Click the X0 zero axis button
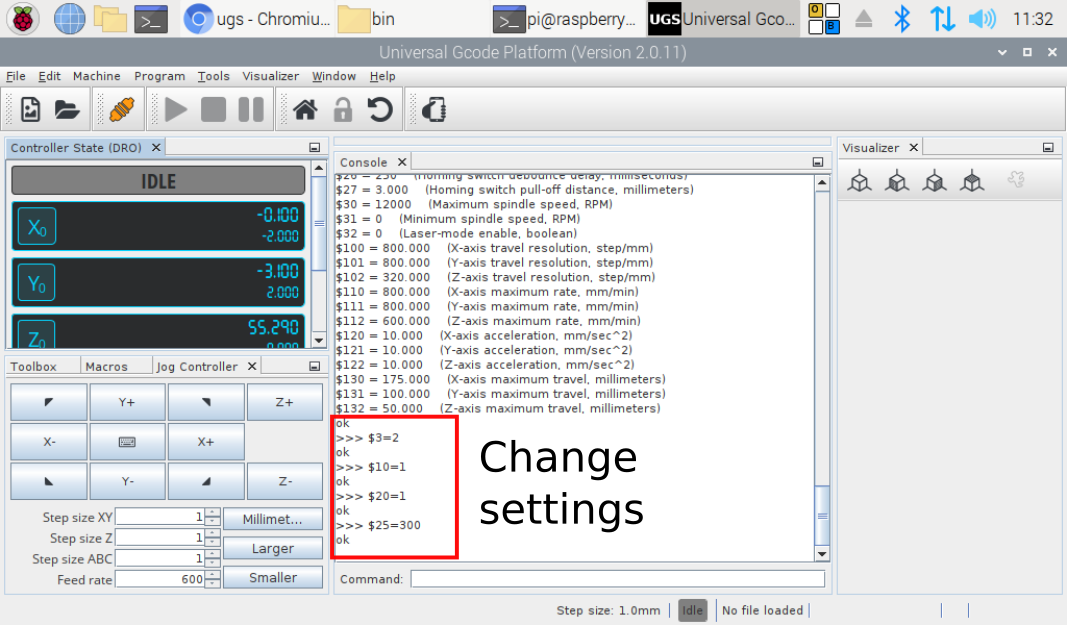The image size is (1067, 625). tap(37, 227)
